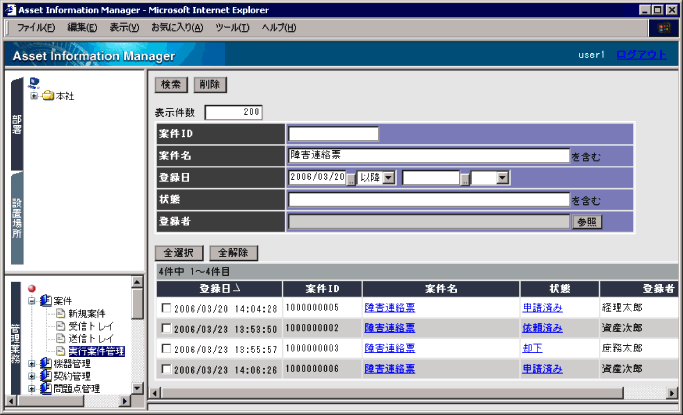Expand the 本社 tree node

[x=34, y=96]
